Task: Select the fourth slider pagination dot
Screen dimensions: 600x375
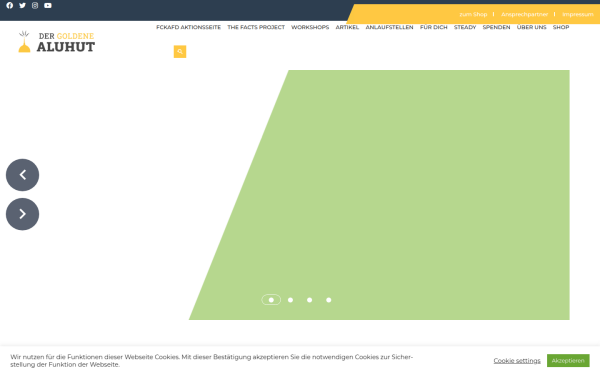Action: click(x=329, y=300)
